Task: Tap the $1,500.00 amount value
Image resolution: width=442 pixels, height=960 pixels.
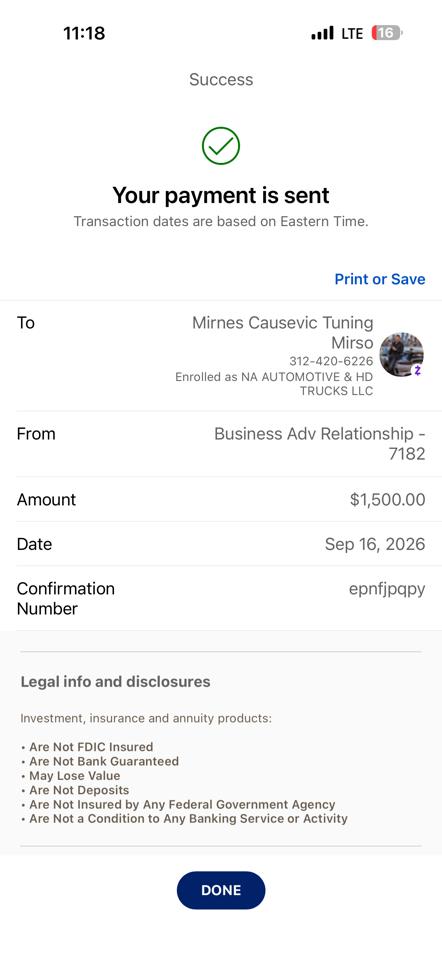Action: pos(388,500)
